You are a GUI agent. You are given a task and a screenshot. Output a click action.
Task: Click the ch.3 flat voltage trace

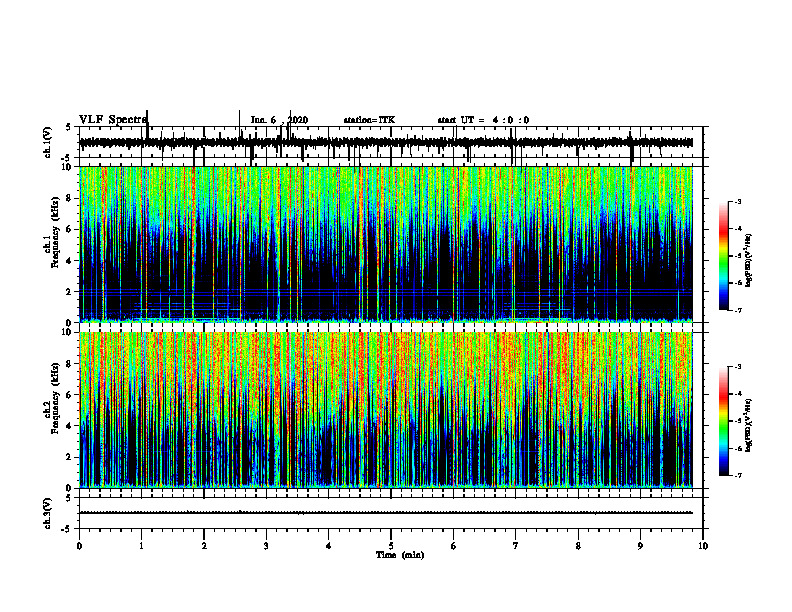tap(386, 513)
